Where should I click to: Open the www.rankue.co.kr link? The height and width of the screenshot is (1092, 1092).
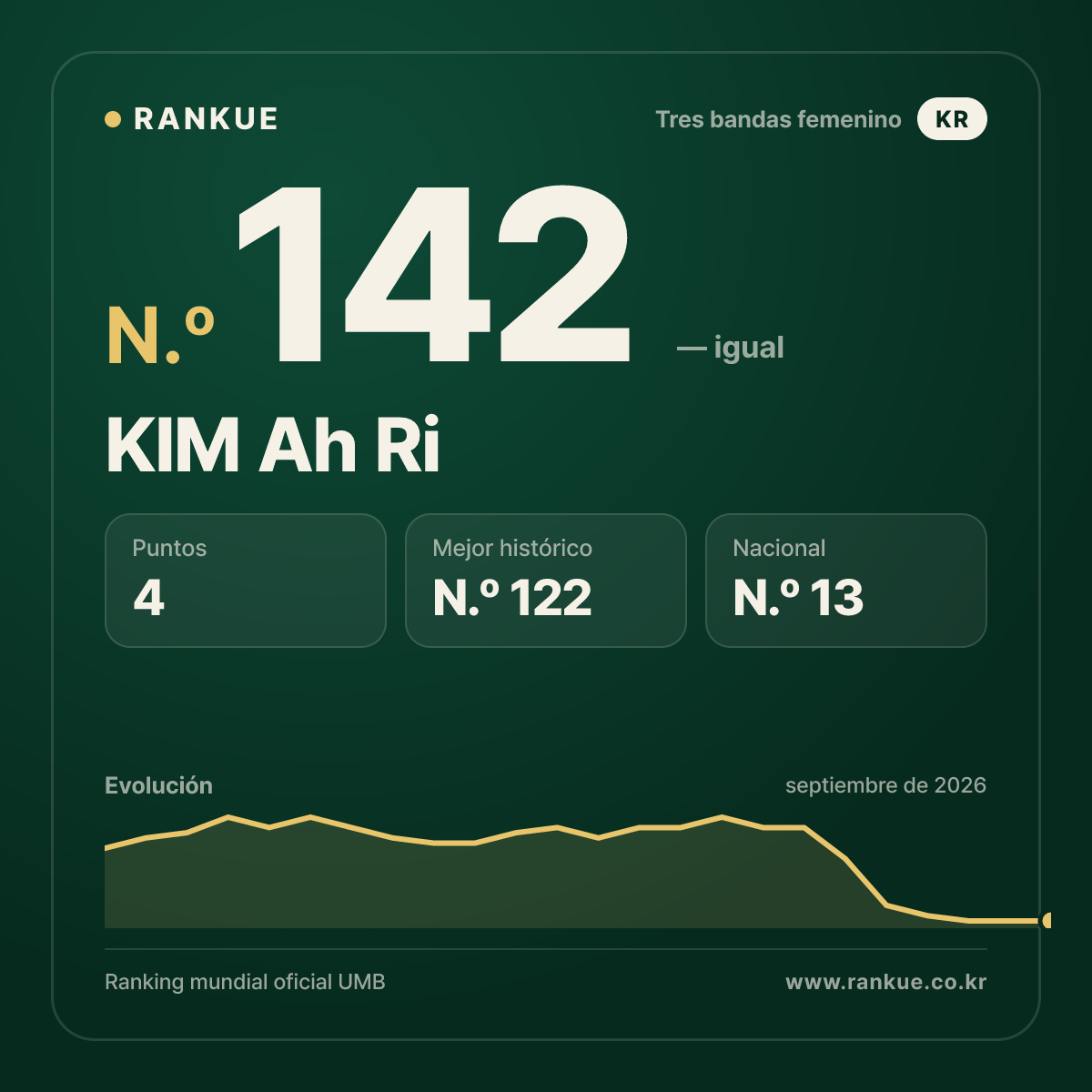(885, 982)
